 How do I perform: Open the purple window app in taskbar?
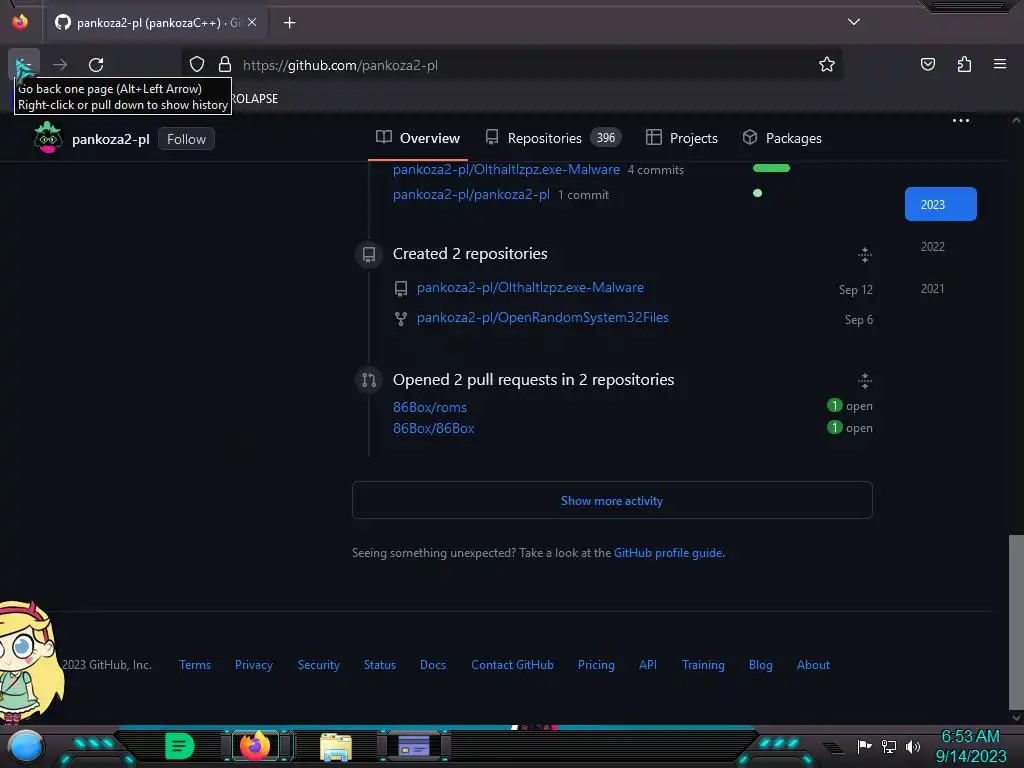(413, 745)
